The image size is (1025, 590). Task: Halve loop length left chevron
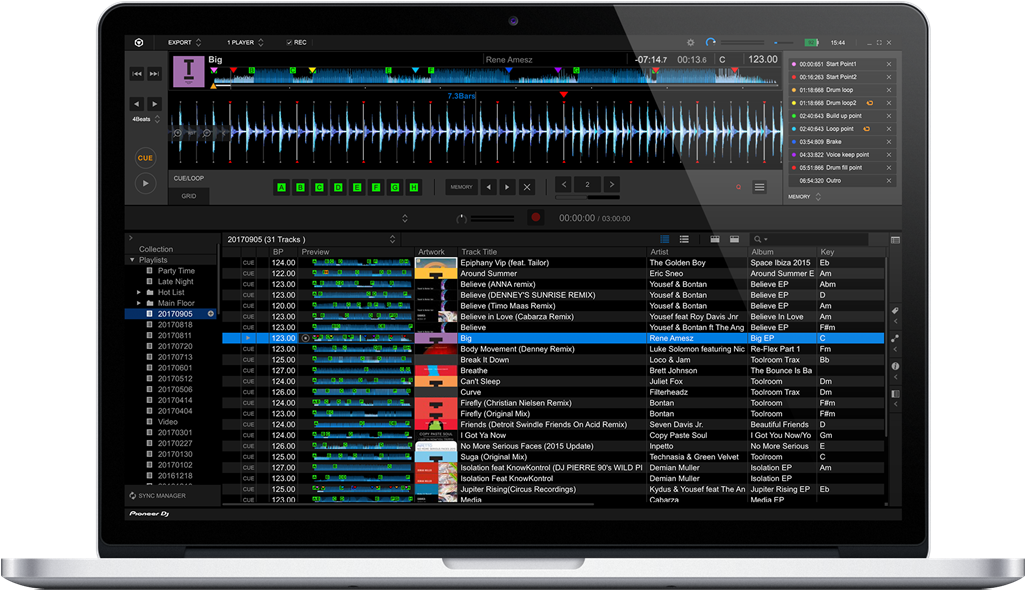click(564, 184)
